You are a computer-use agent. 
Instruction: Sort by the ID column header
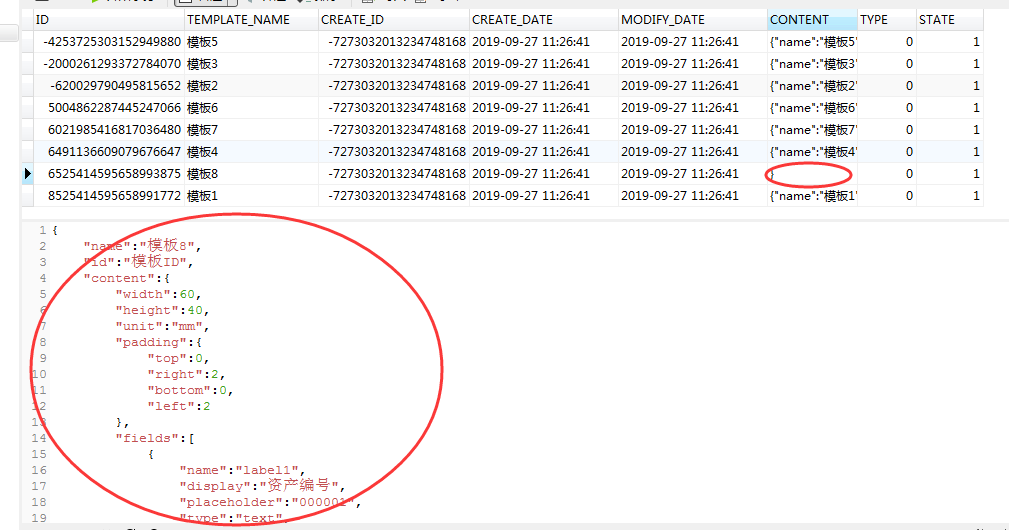(109, 20)
